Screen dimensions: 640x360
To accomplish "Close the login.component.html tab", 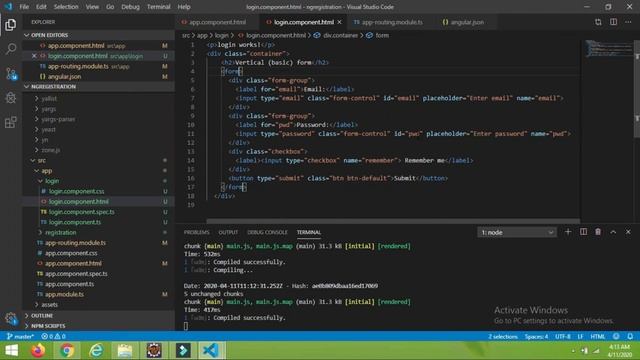I will click(340, 22).
